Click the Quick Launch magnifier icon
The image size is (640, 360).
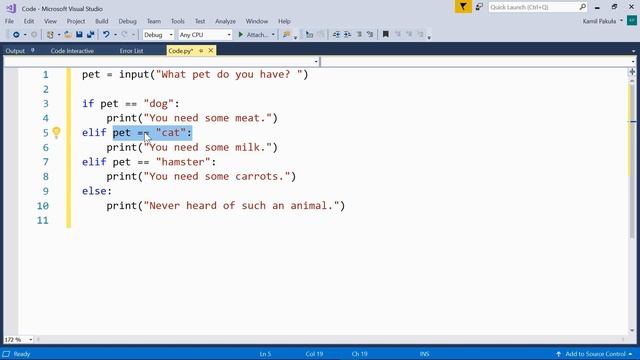click(582, 7)
